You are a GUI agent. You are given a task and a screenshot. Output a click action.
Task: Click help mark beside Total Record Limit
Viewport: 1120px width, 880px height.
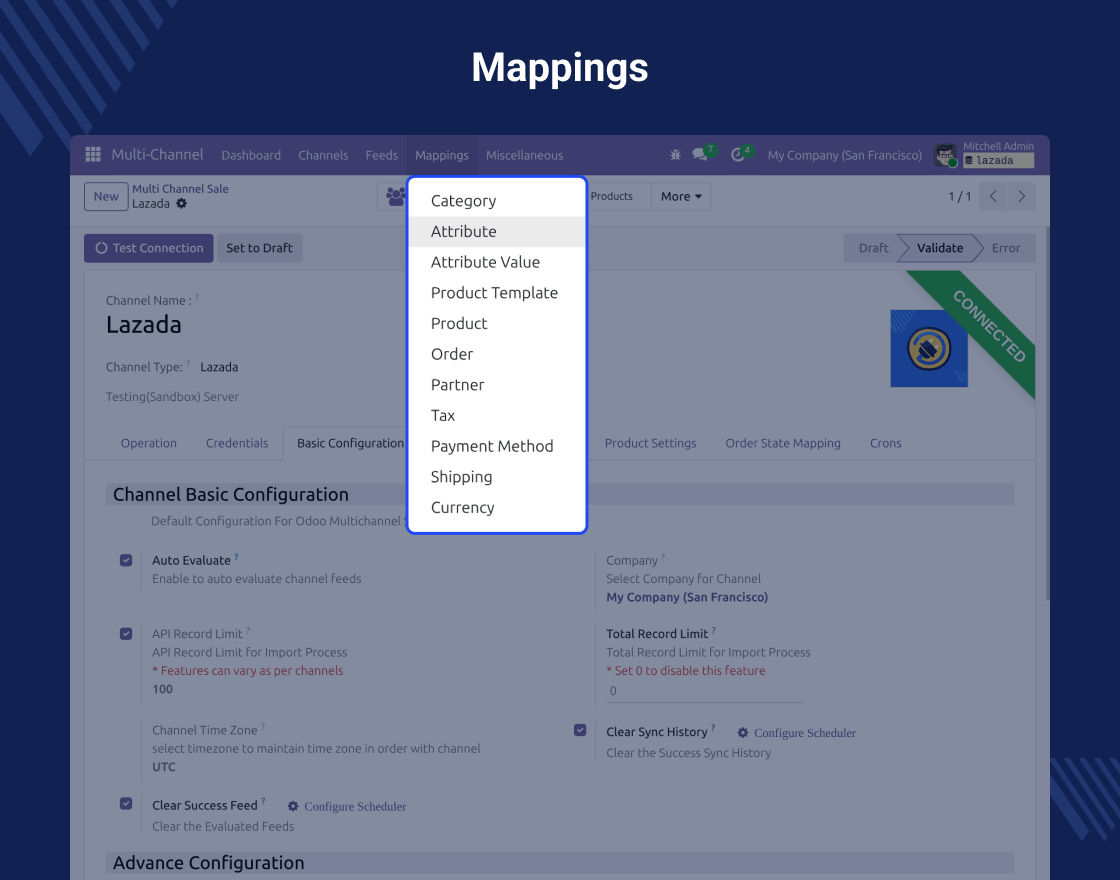(x=714, y=631)
